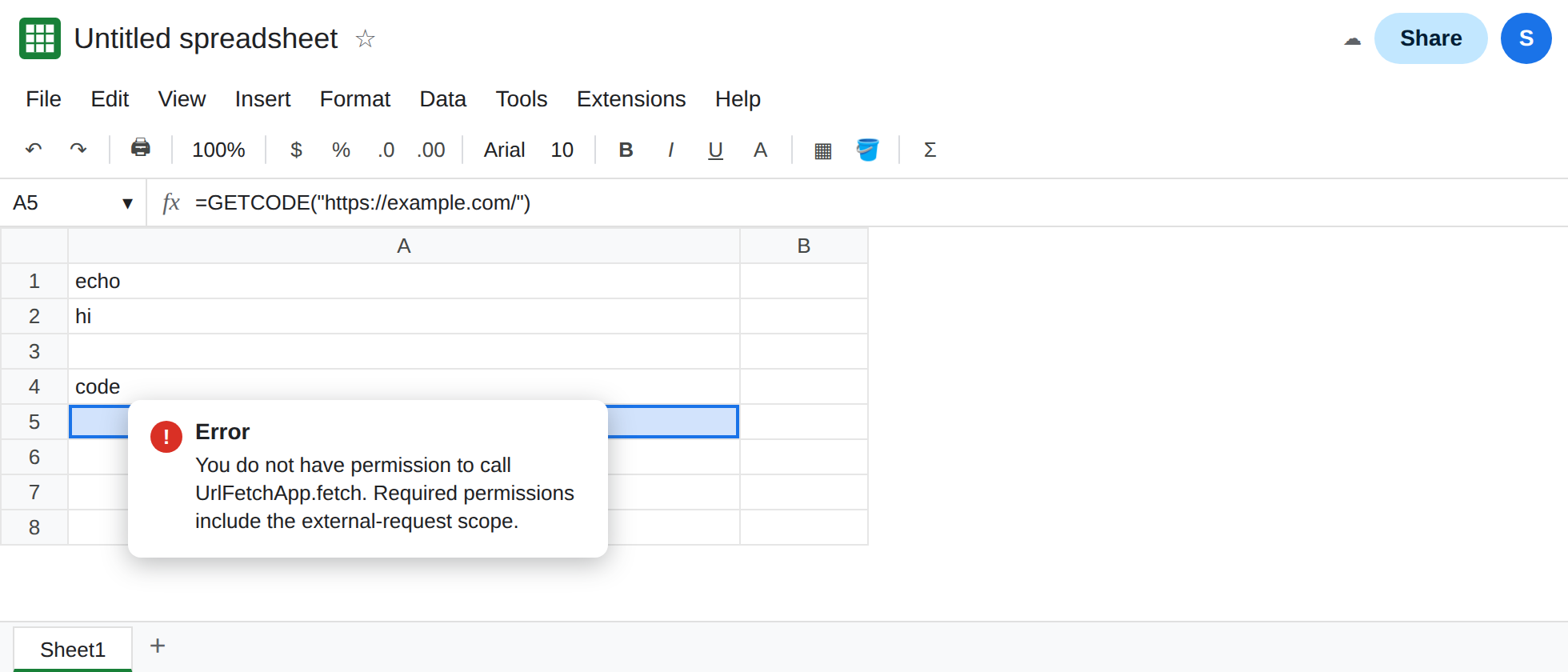1568x672 pixels.
Task: Print the spreadsheet
Action: 140,148
